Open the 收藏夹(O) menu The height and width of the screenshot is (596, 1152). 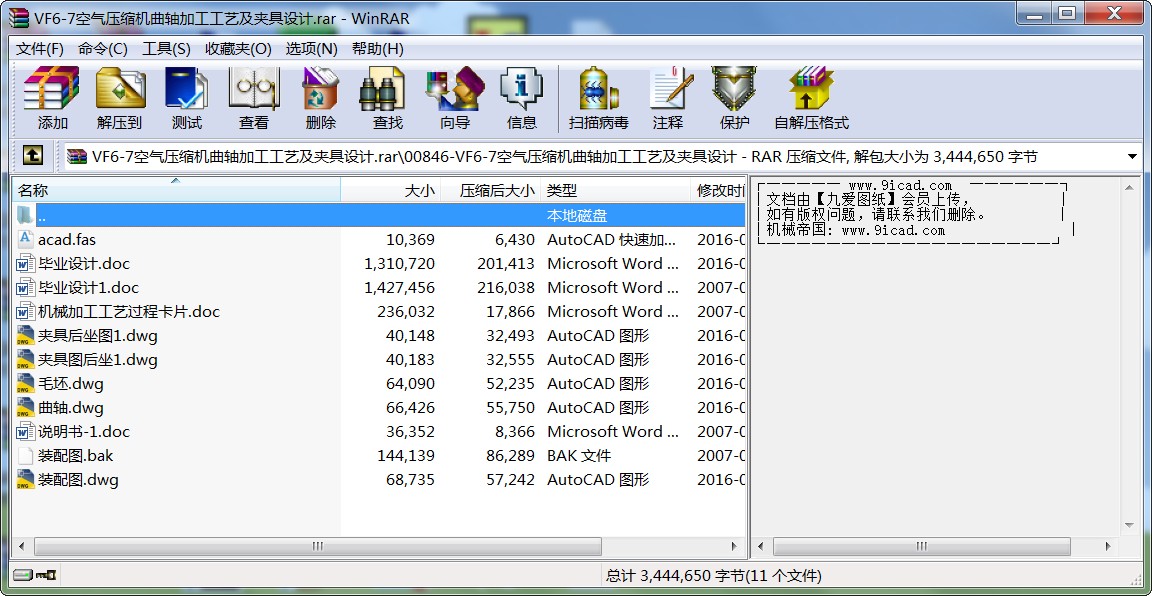[x=238, y=49]
